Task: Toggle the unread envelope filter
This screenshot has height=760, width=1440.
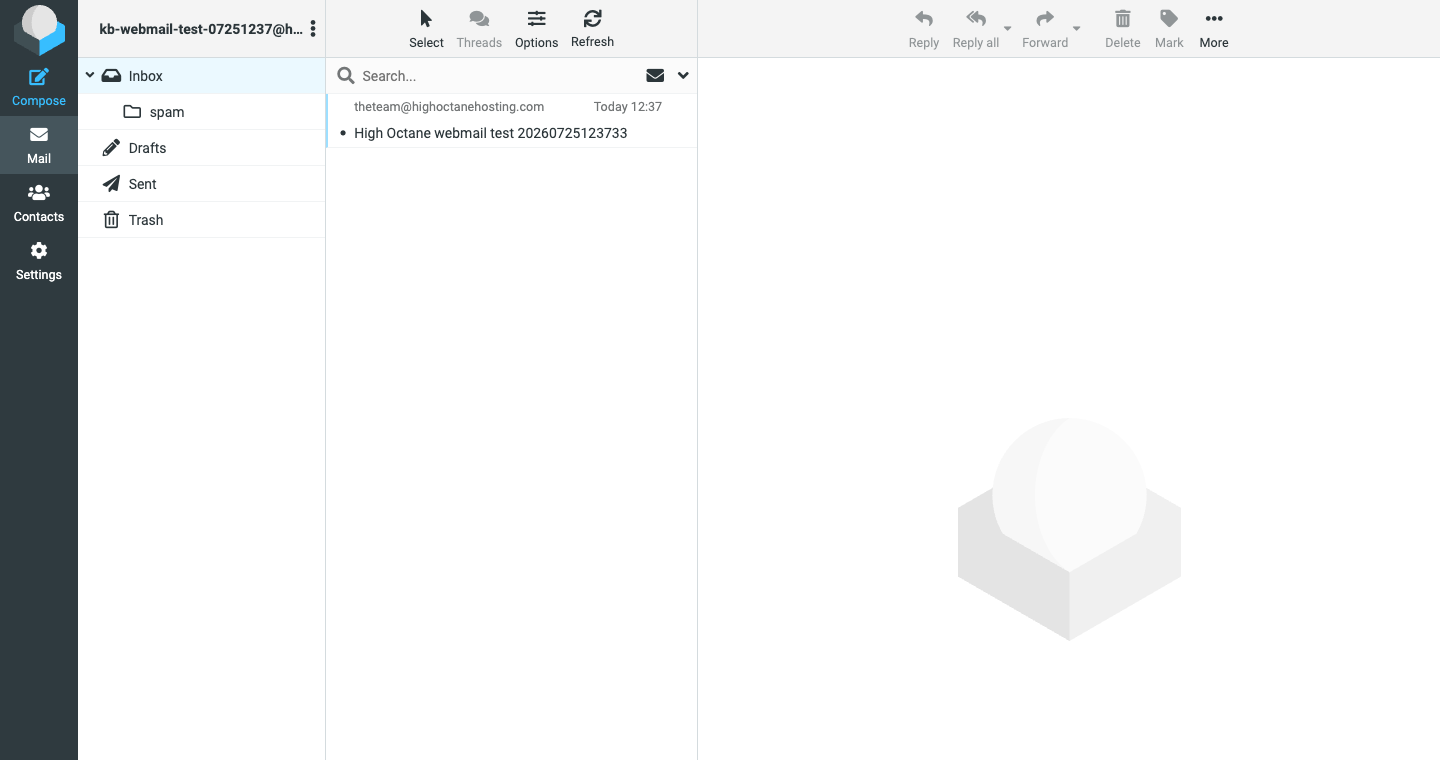Action: click(655, 76)
